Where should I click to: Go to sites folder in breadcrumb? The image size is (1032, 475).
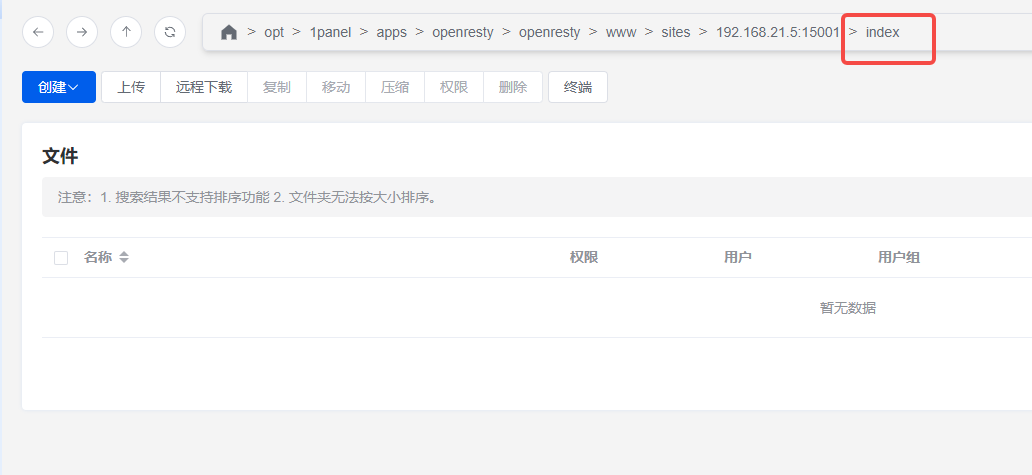[676, 32]
